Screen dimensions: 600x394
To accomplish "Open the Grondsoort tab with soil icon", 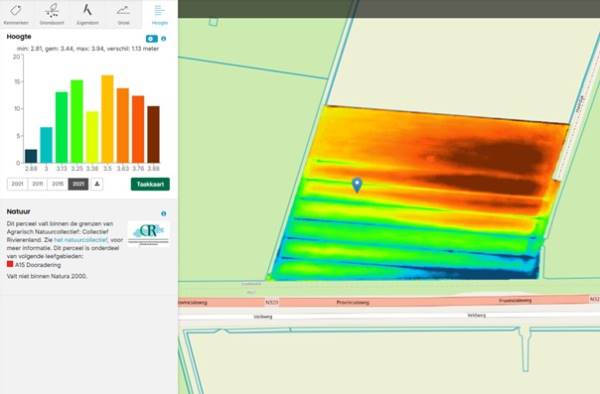I will [52, 14].
